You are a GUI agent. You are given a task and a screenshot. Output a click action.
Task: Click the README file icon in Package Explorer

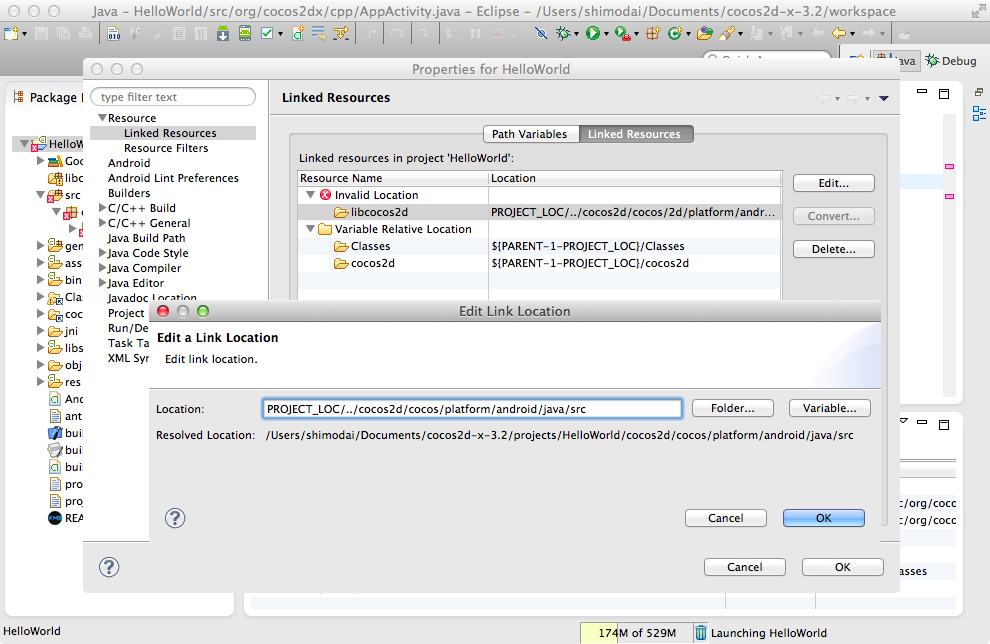(x=55, y=518)
